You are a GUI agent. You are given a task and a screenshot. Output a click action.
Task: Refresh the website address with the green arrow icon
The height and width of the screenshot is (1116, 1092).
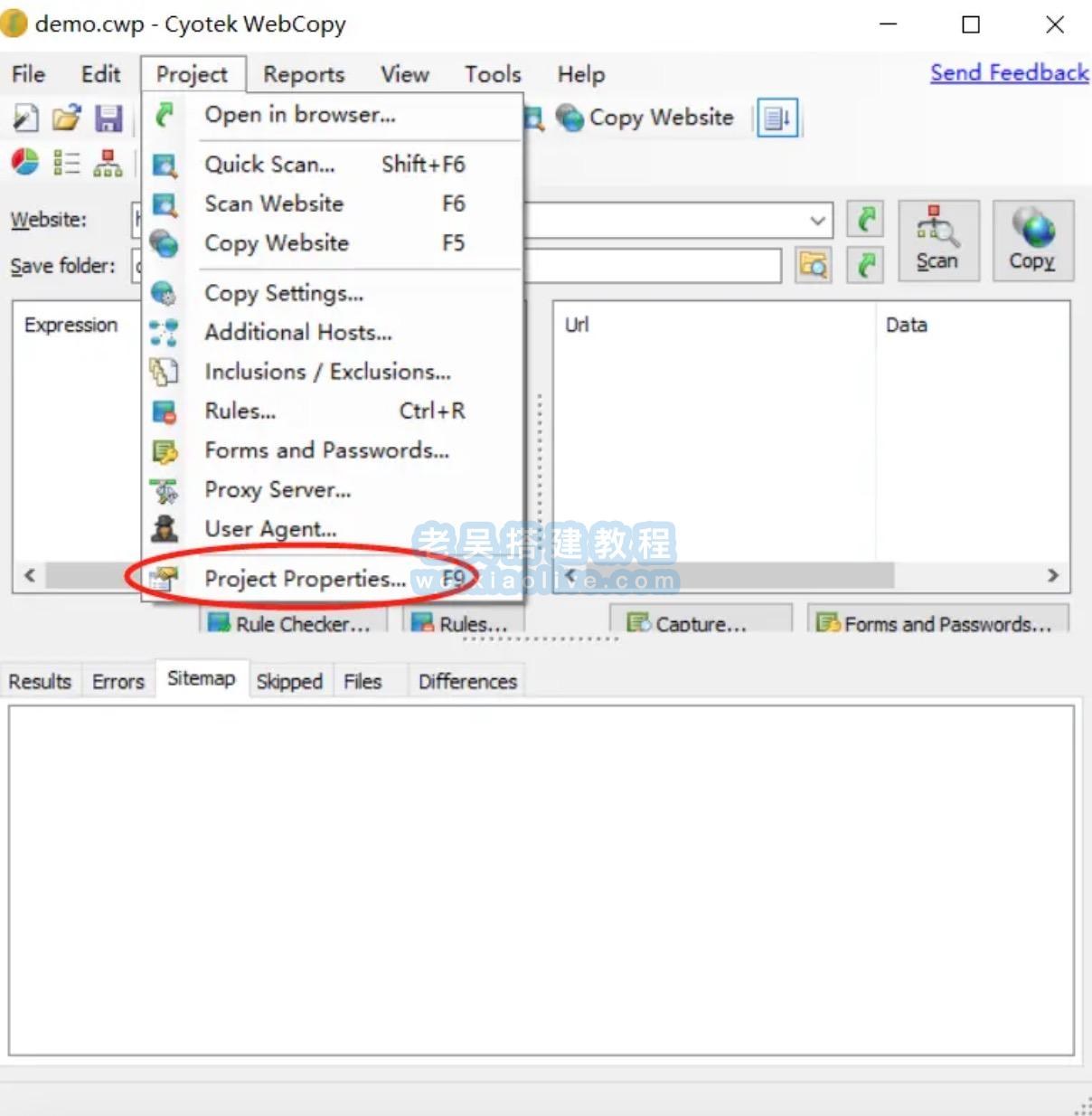point(864,219)
